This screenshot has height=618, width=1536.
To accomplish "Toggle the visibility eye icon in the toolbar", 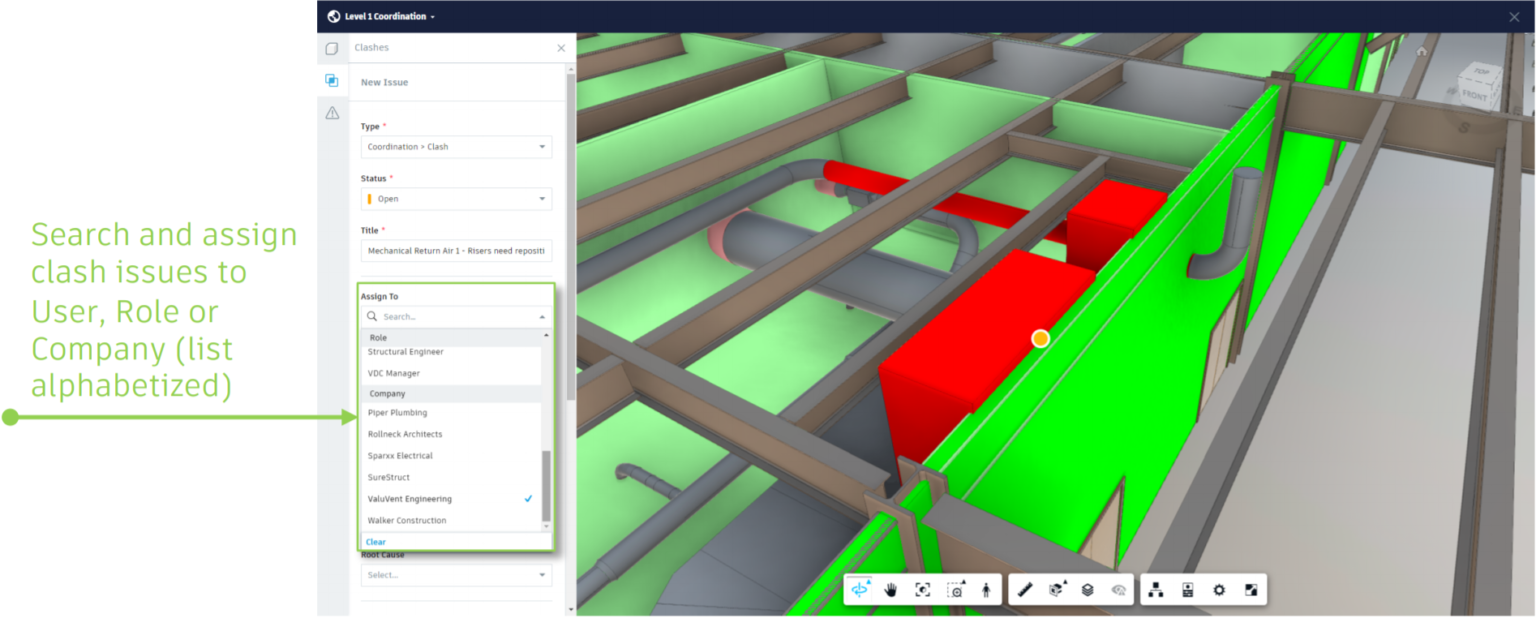I will (x=1121, y=589).
